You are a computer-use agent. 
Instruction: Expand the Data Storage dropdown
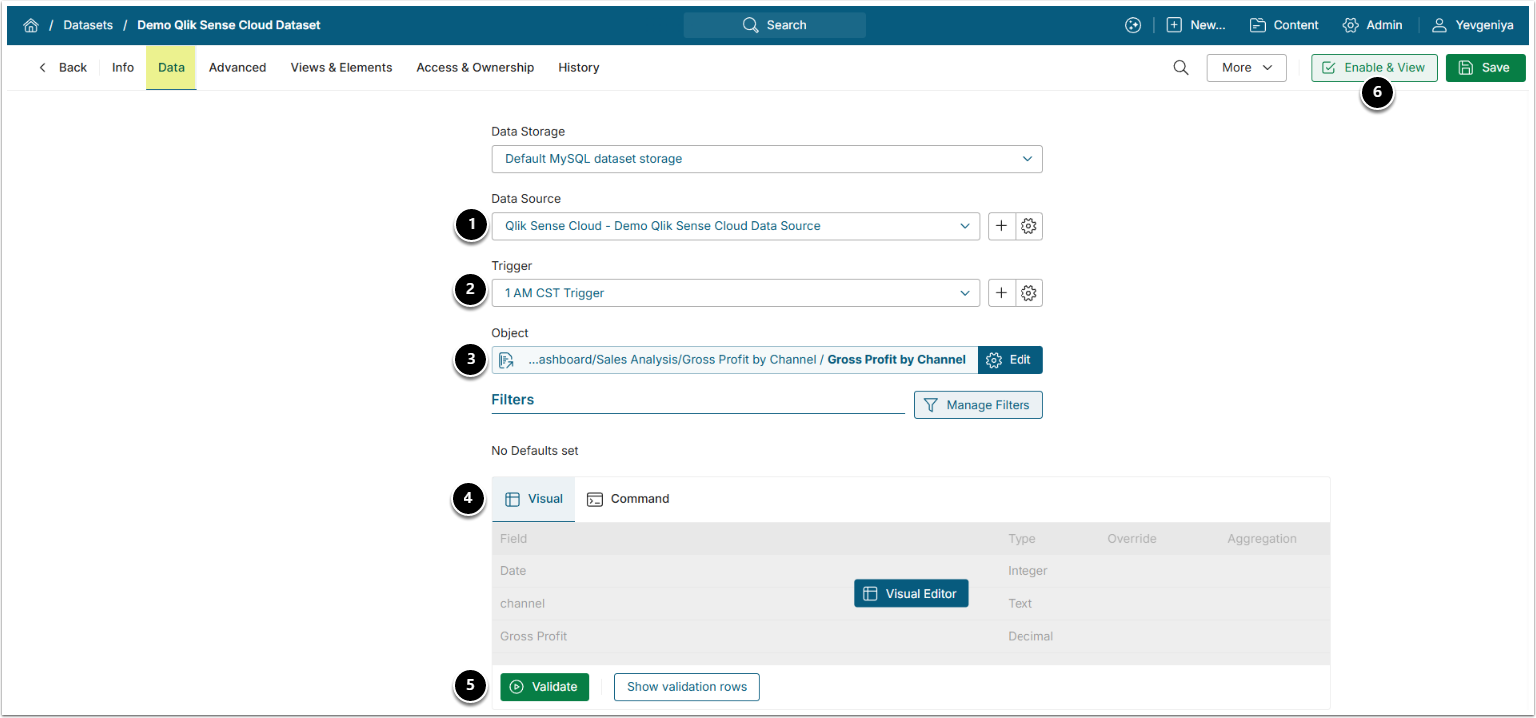pos(766,159)
